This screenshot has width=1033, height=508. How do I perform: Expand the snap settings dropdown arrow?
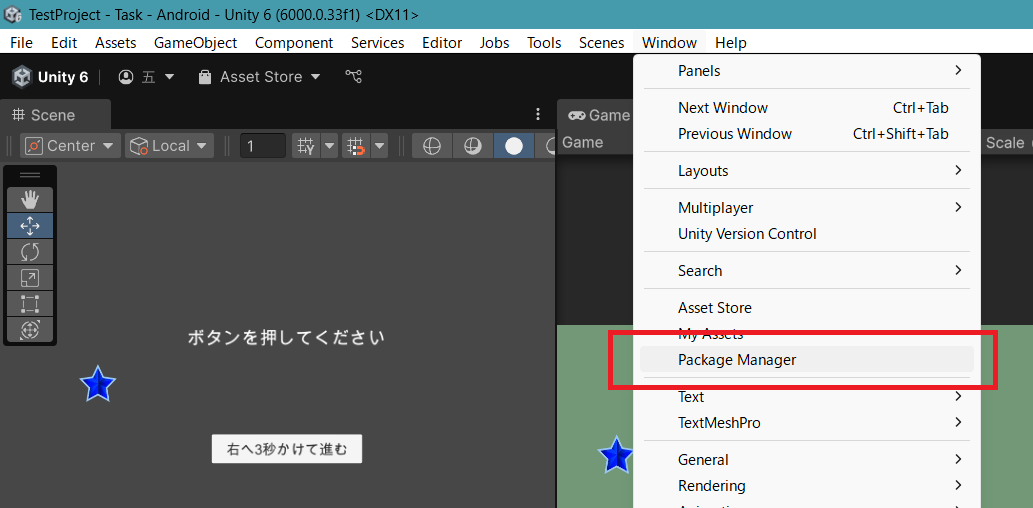coord(379,146)
